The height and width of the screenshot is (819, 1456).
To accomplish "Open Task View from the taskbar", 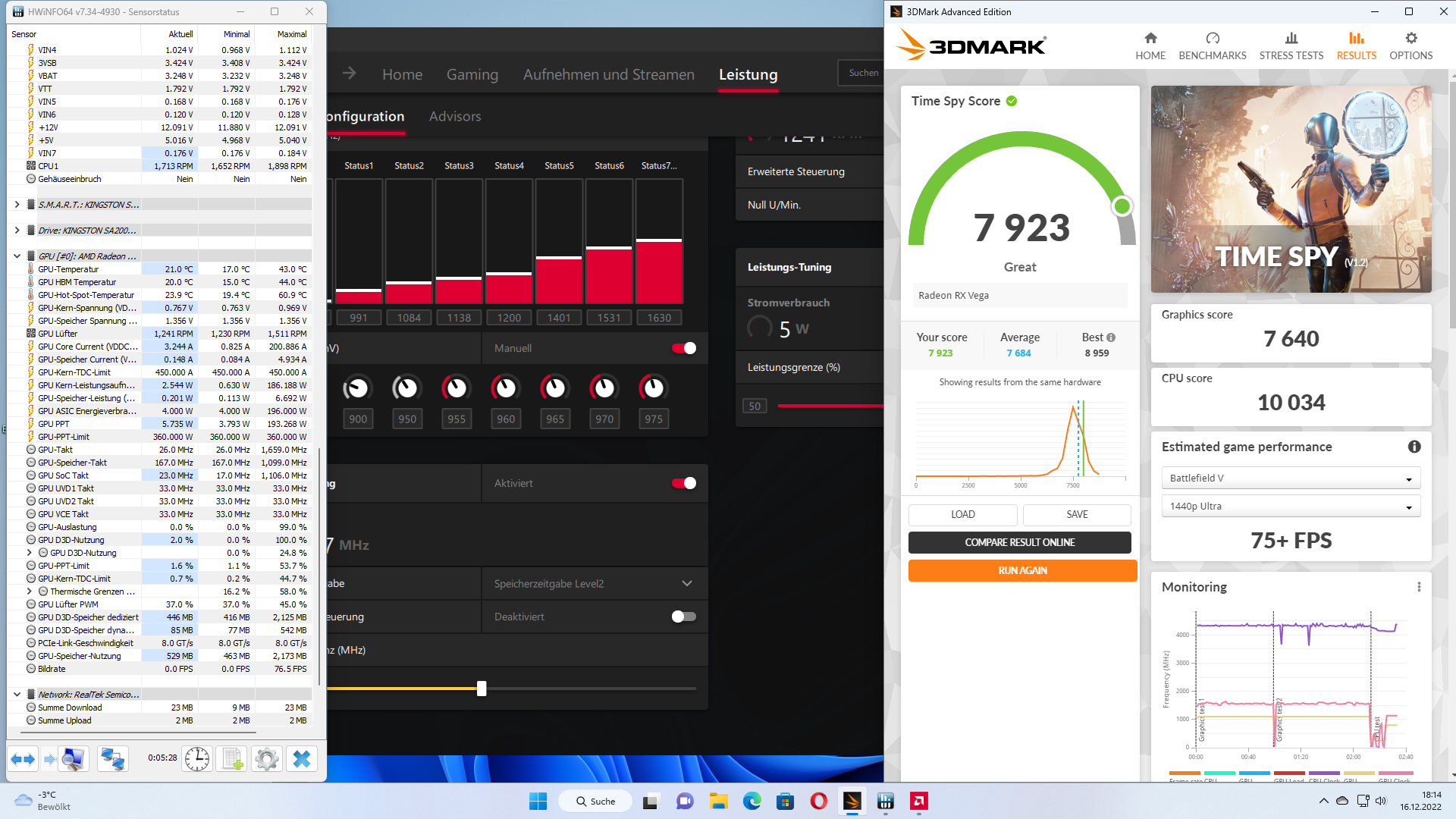I will click(651, 802).
